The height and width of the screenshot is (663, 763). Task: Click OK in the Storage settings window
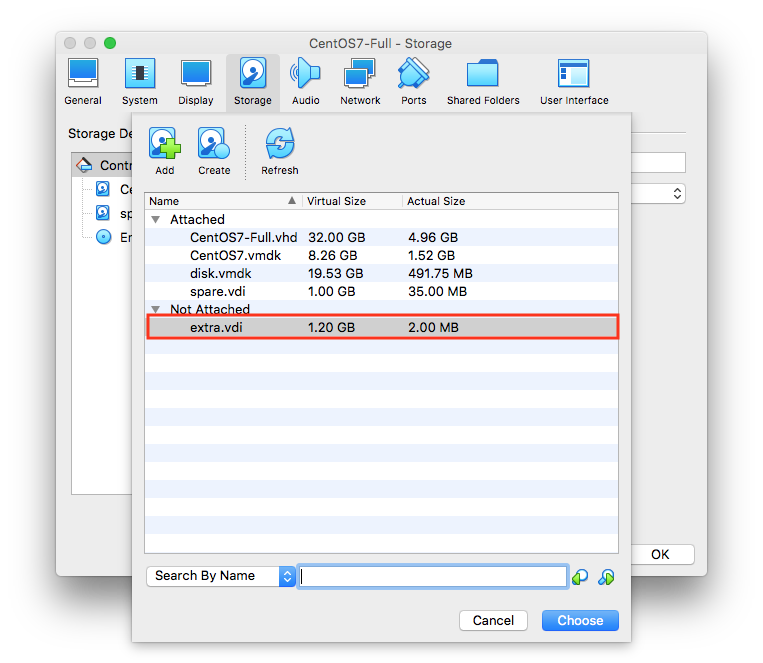pyautogui.click(x=662, y=554)
